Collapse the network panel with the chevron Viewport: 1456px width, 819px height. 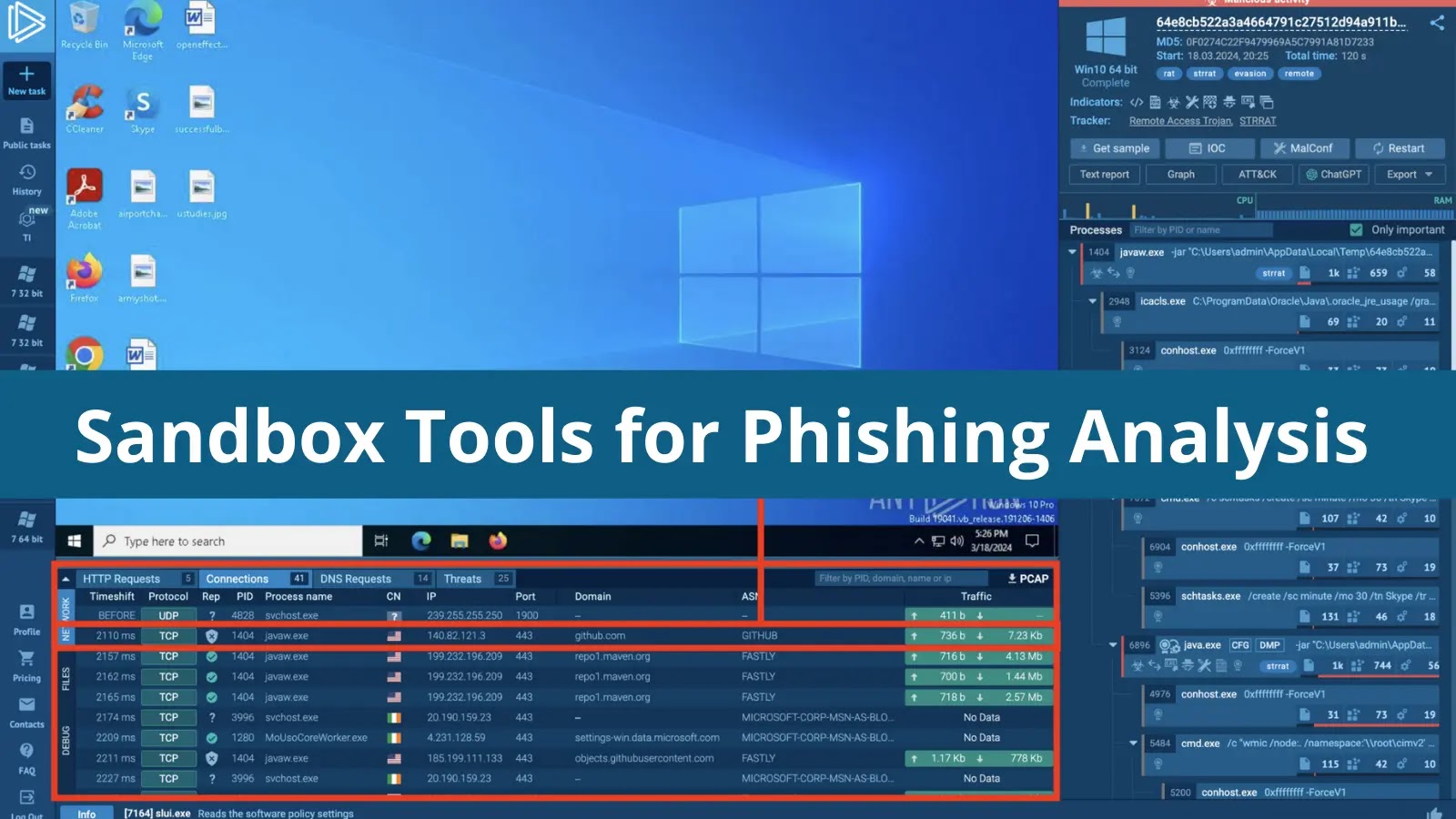(66, 579)
